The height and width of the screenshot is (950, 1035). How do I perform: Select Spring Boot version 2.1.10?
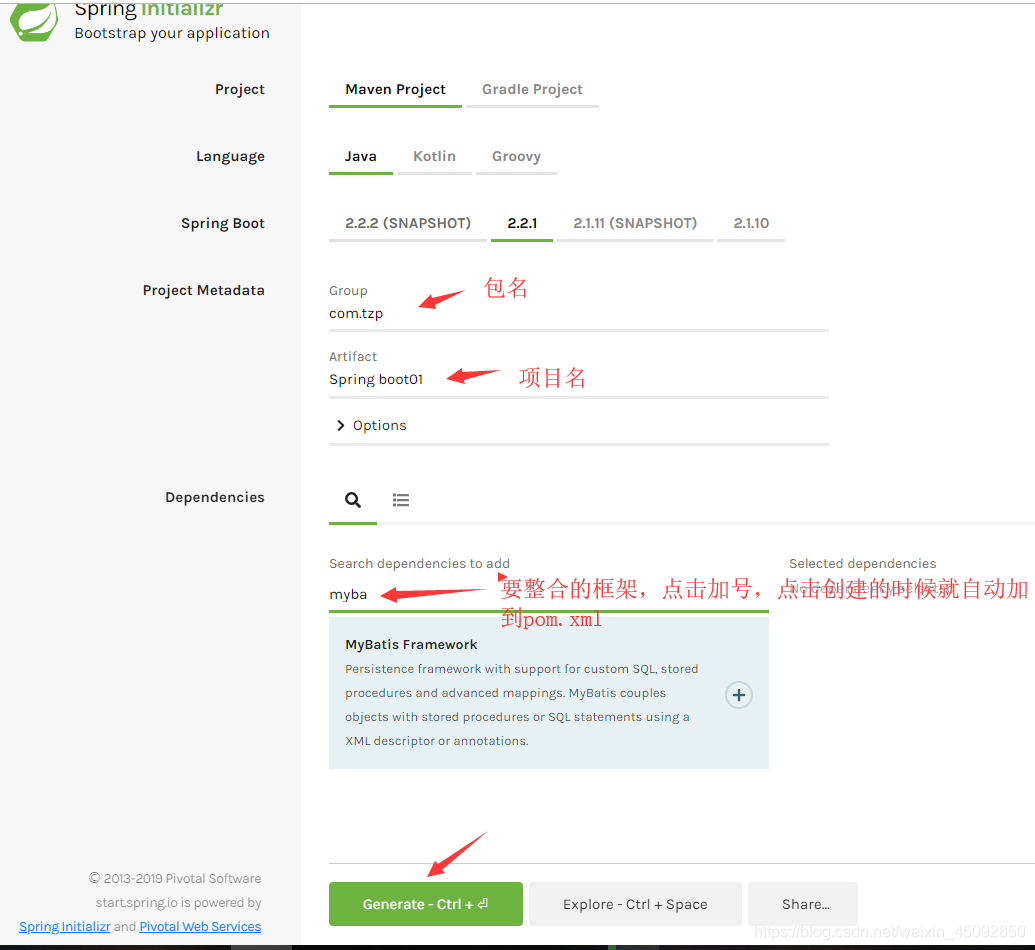751,223
